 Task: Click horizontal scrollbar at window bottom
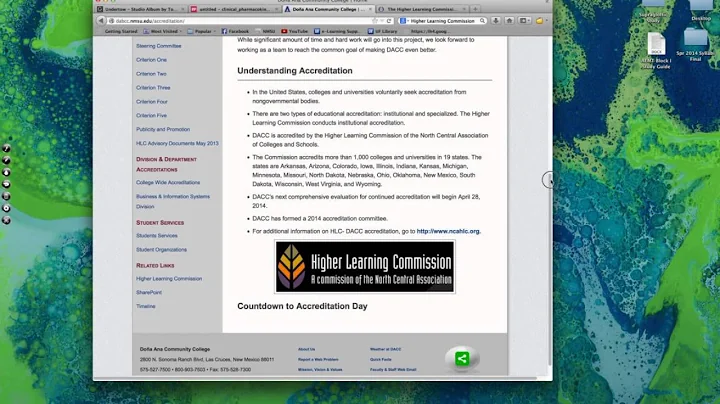pos(315,378)
